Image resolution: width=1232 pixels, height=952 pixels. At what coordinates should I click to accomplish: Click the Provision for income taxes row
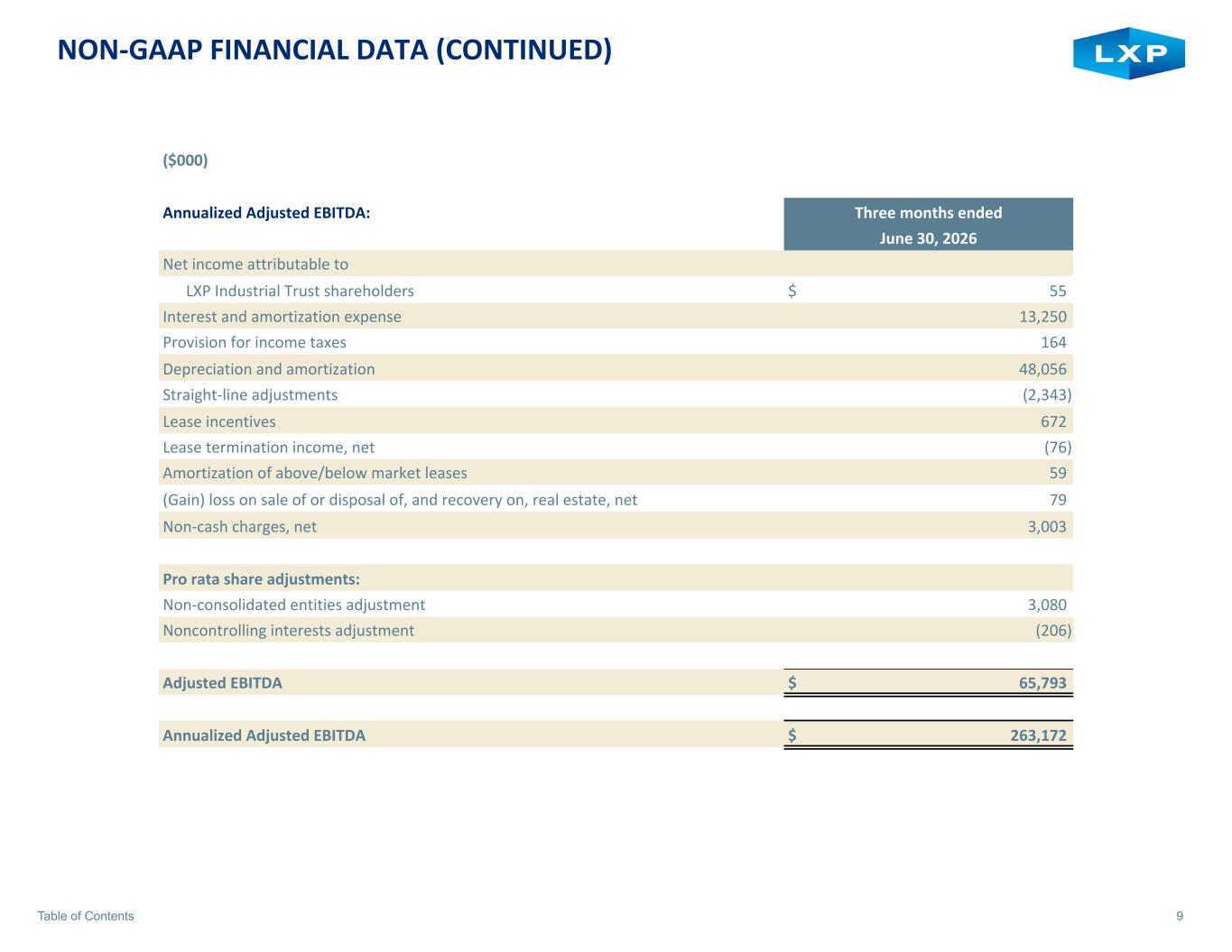616,343
